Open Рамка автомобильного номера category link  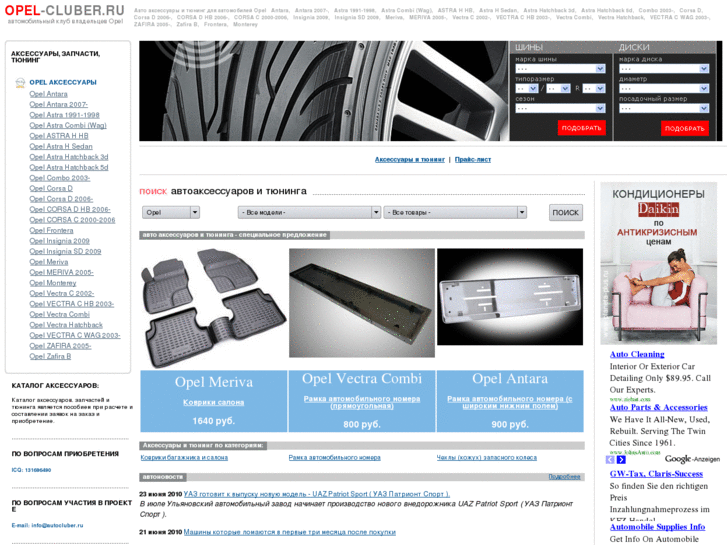coord(334,458)
